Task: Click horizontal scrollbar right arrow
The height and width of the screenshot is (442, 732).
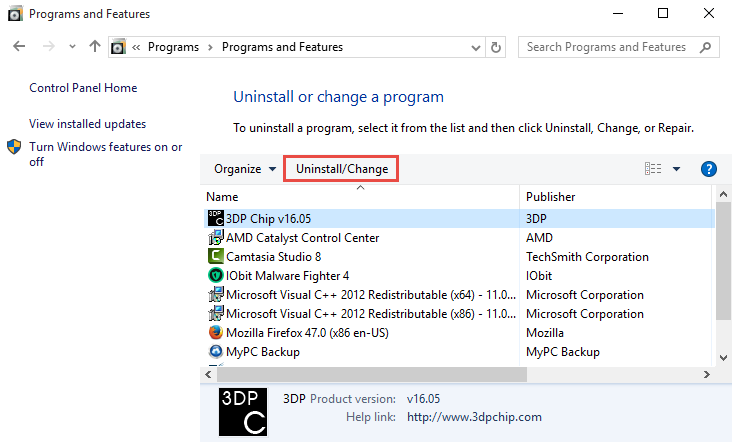Action: 706,374
